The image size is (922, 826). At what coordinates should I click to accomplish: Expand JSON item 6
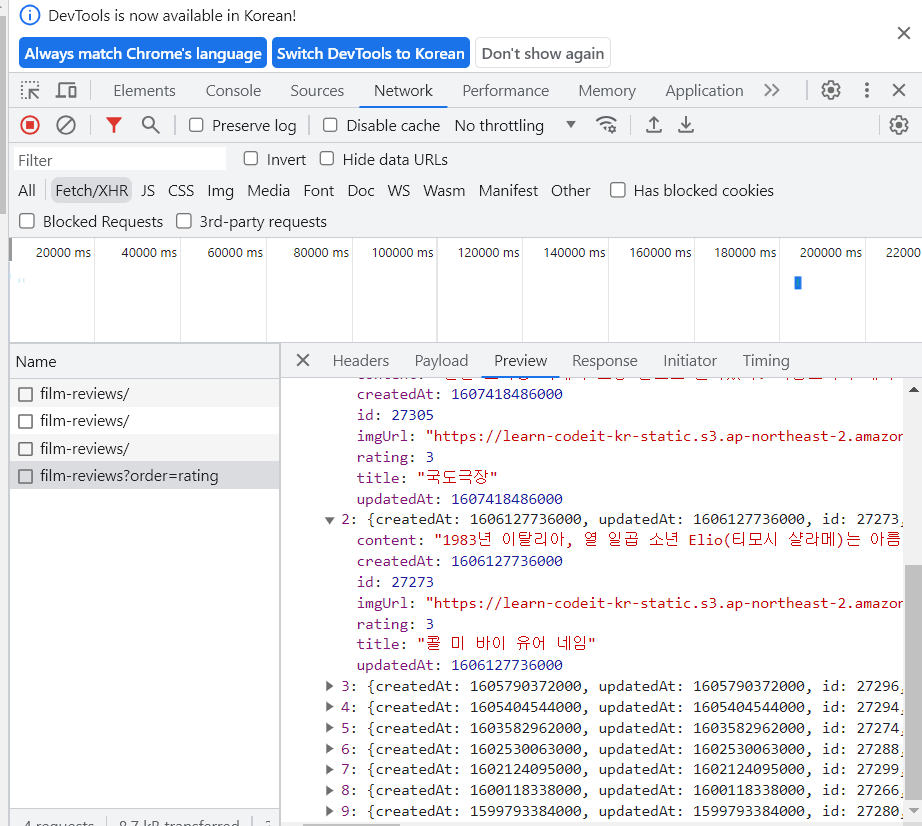pos(330,748)
